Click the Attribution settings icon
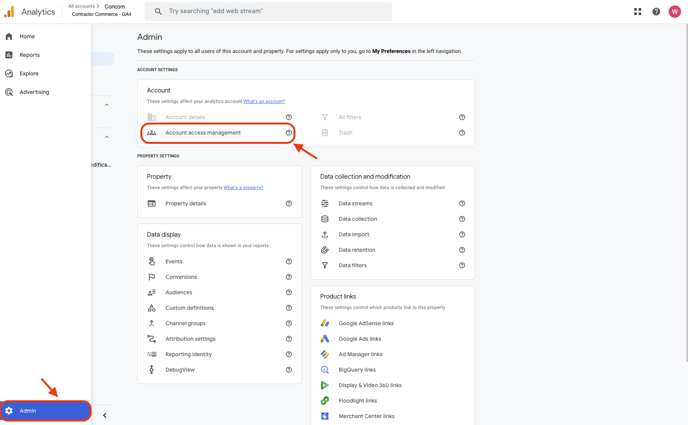The width and height of the screenshot is (688, 425). tap(151, 339)
